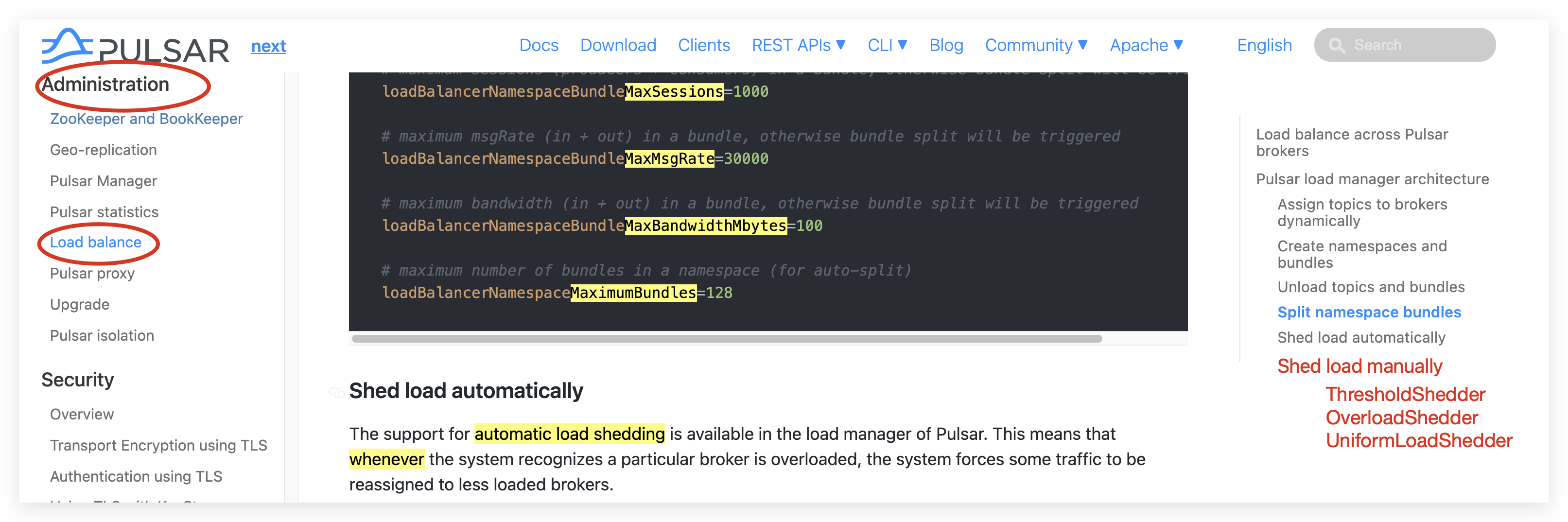Open the Clients page
The width and height of the screenshot is (1568, 522).
(704, 45)
